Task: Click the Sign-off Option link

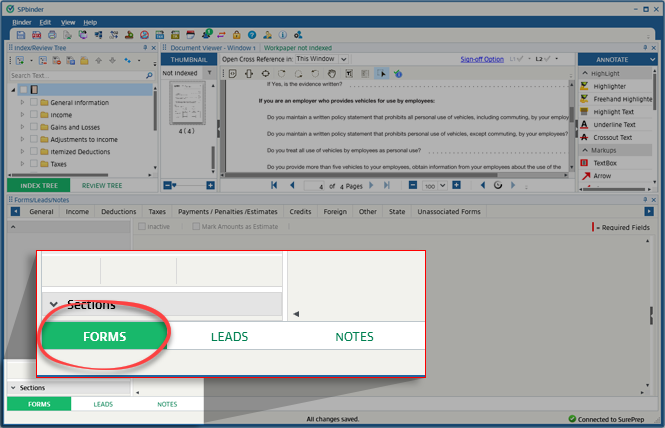Action: pyautogui.click(x=481, y=59)
